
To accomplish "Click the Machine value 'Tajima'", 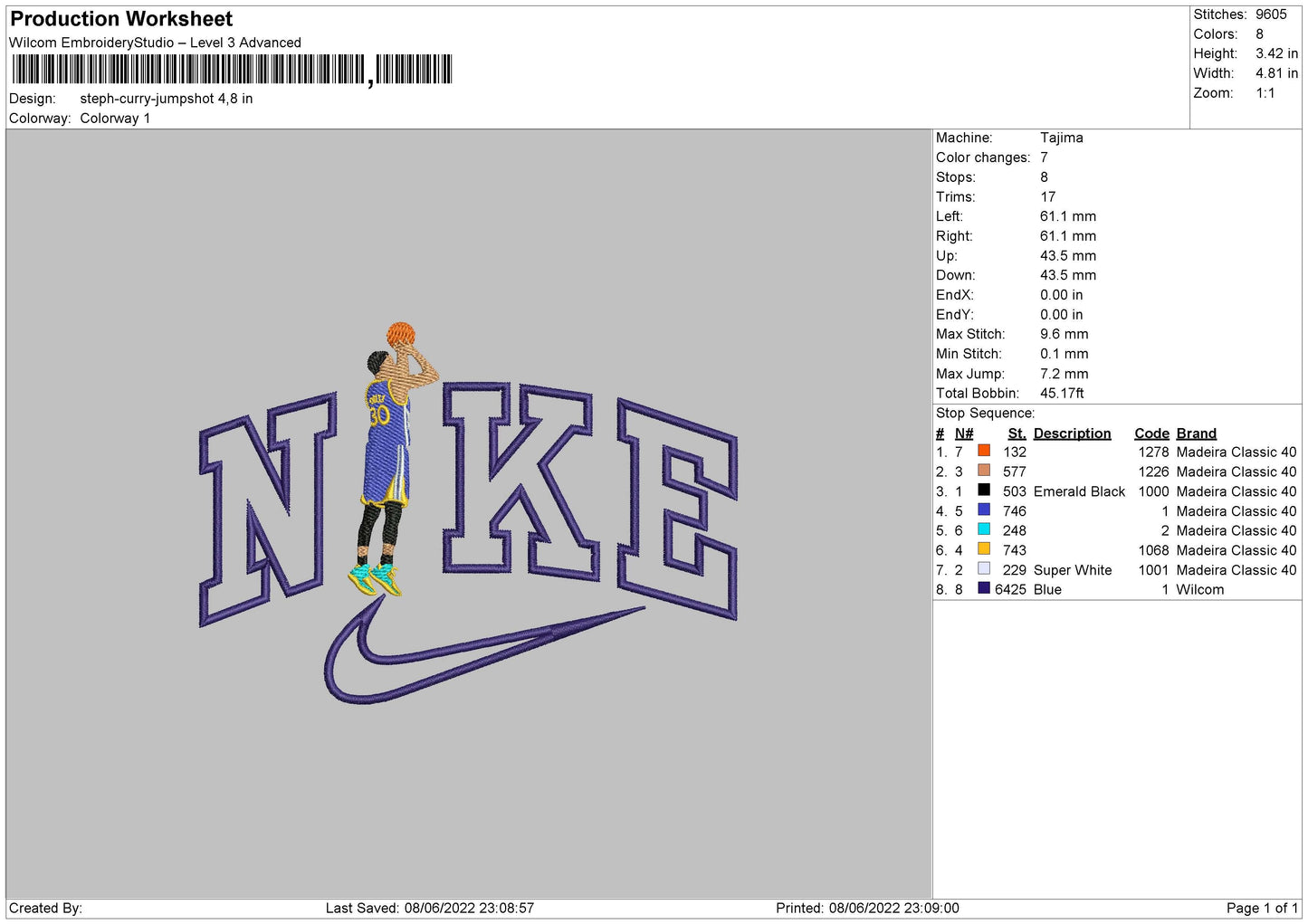I will coord(1061,138).
